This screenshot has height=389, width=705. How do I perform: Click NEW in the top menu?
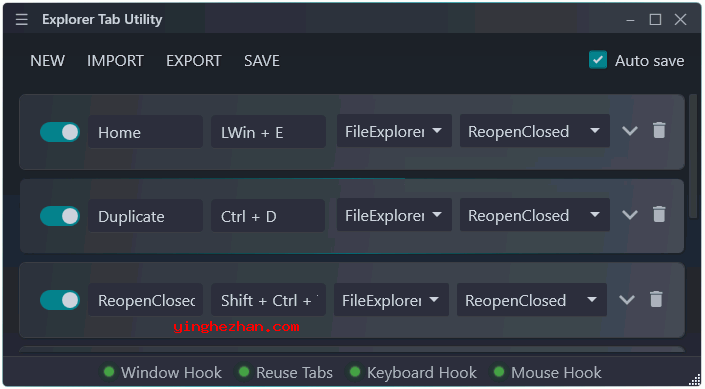click(47, 61)
